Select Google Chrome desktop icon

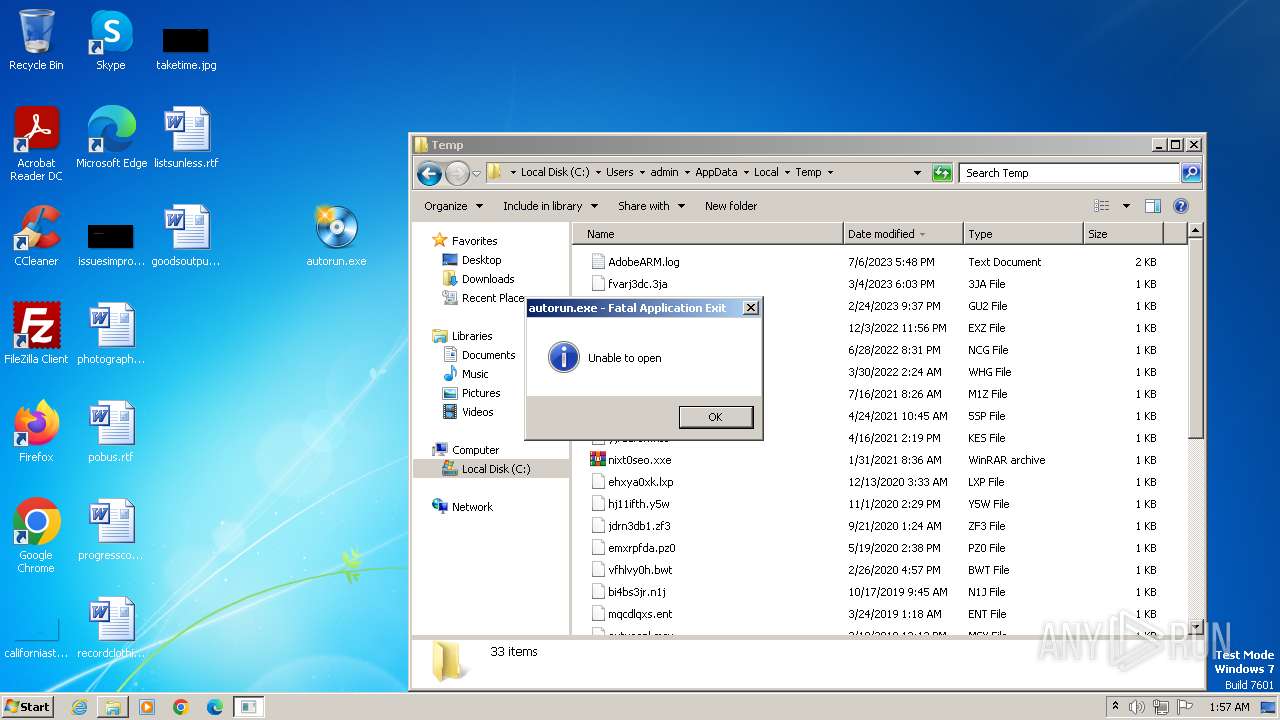point(36,536)
